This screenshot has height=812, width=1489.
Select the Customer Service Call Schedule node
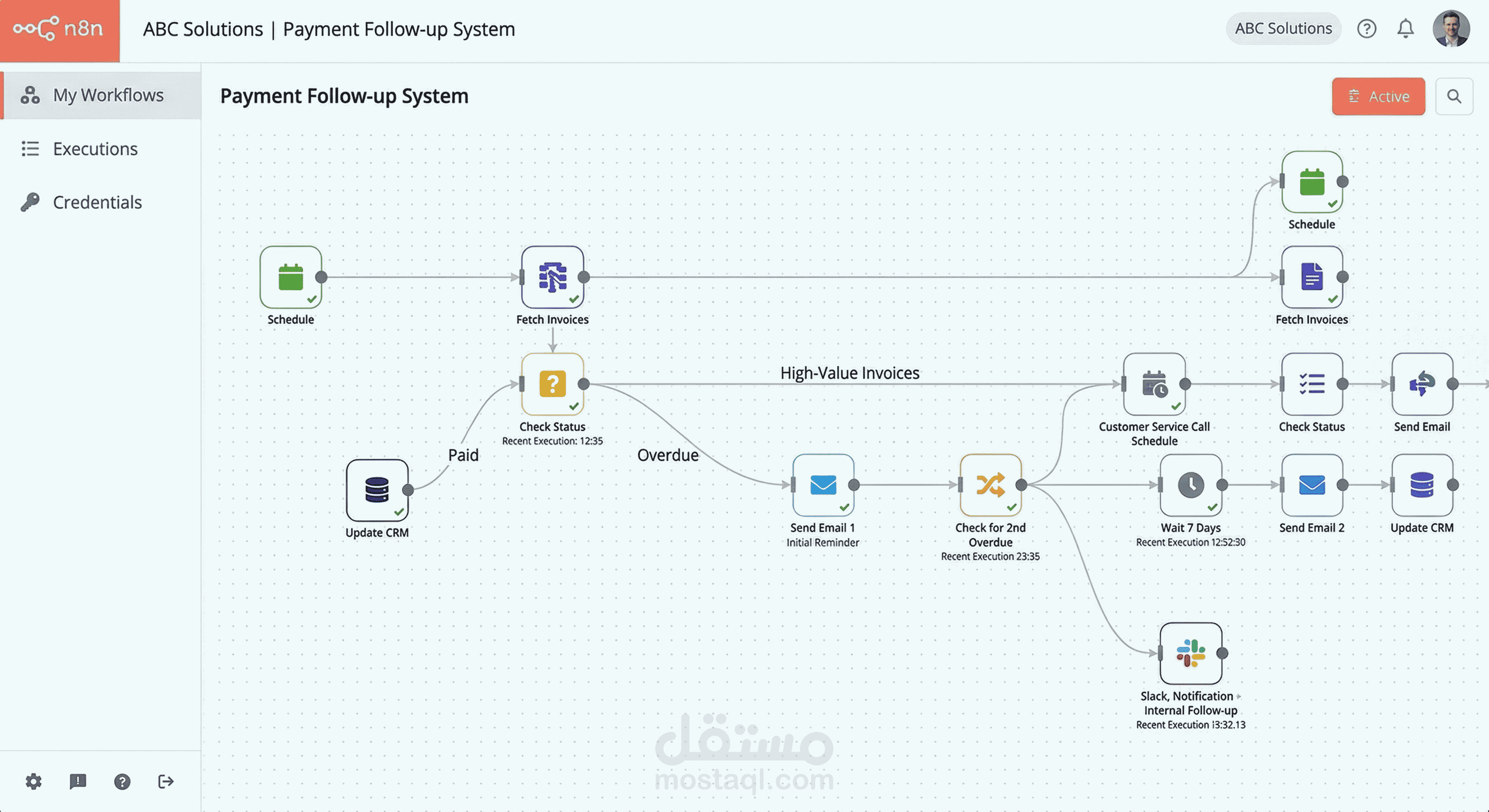1154,384
